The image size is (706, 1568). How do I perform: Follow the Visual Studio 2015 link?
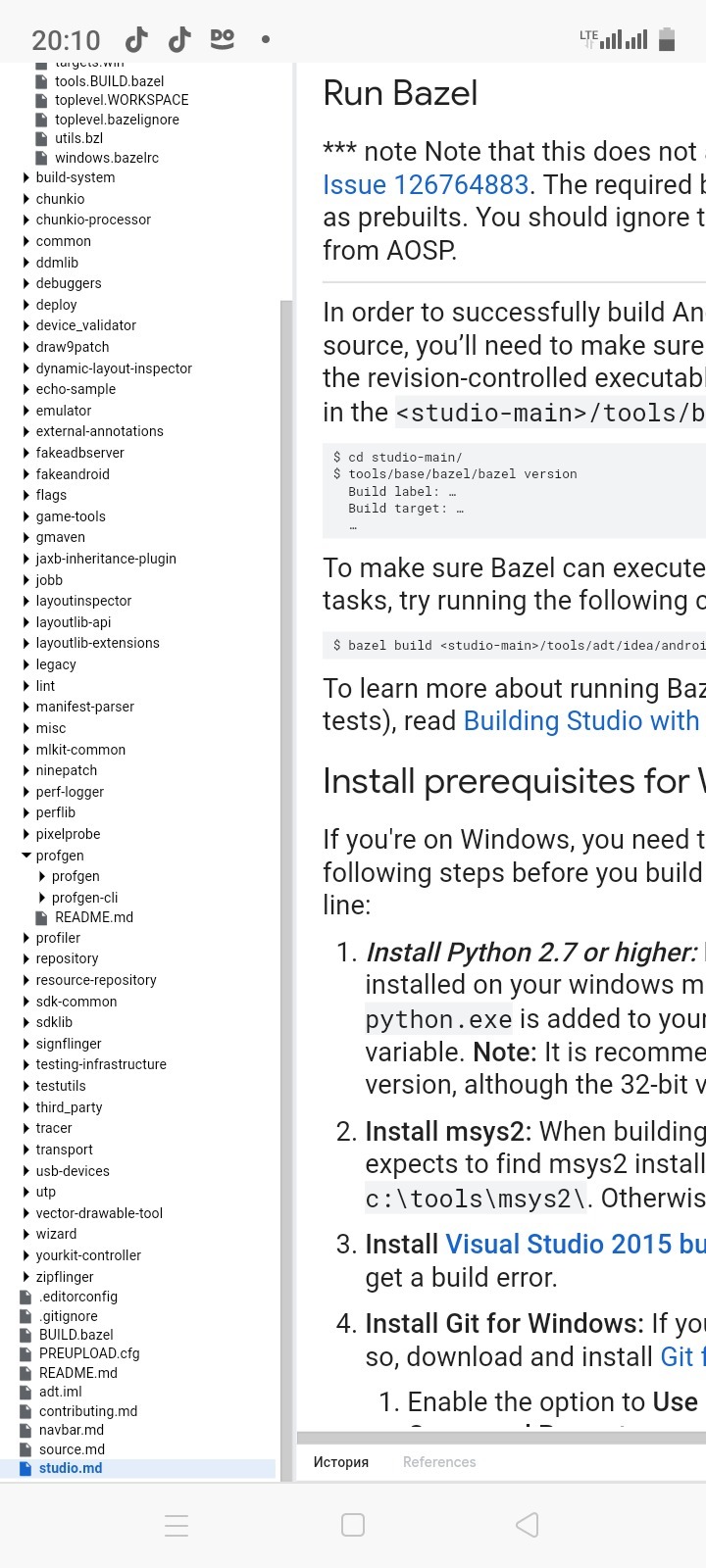point(575,1245)
